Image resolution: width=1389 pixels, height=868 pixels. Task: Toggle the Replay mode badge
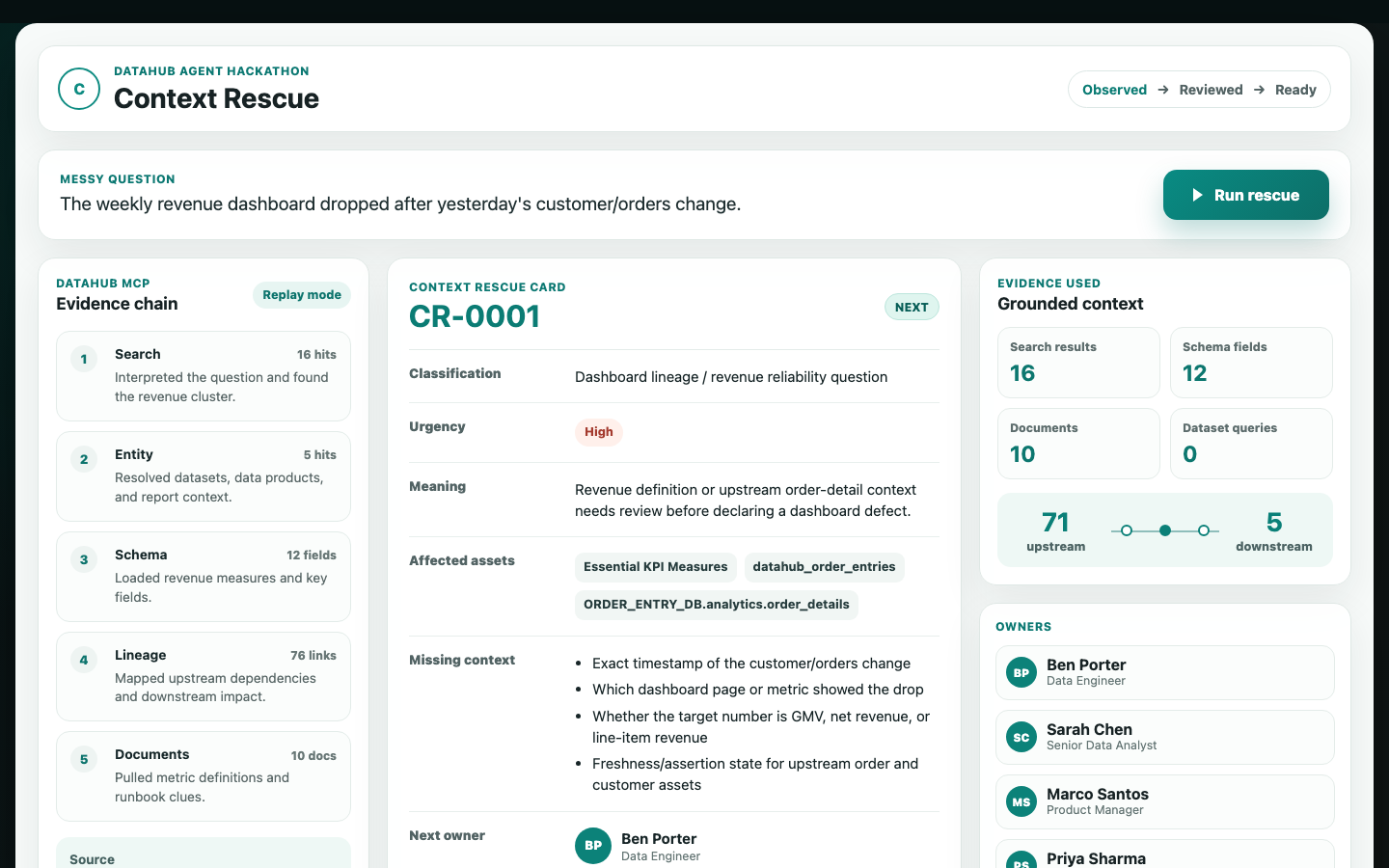coord(302,295)
